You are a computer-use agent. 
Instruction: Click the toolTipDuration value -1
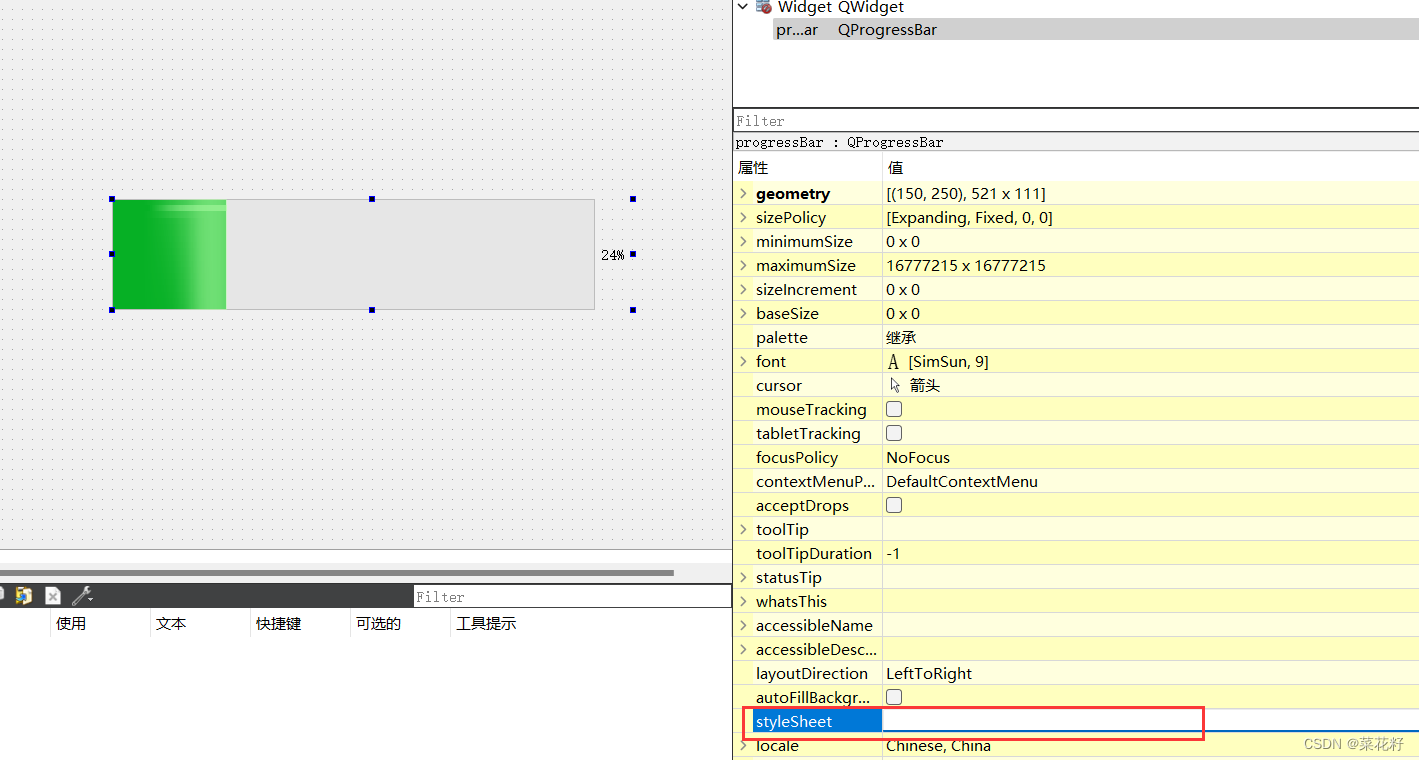pos(893,553)
